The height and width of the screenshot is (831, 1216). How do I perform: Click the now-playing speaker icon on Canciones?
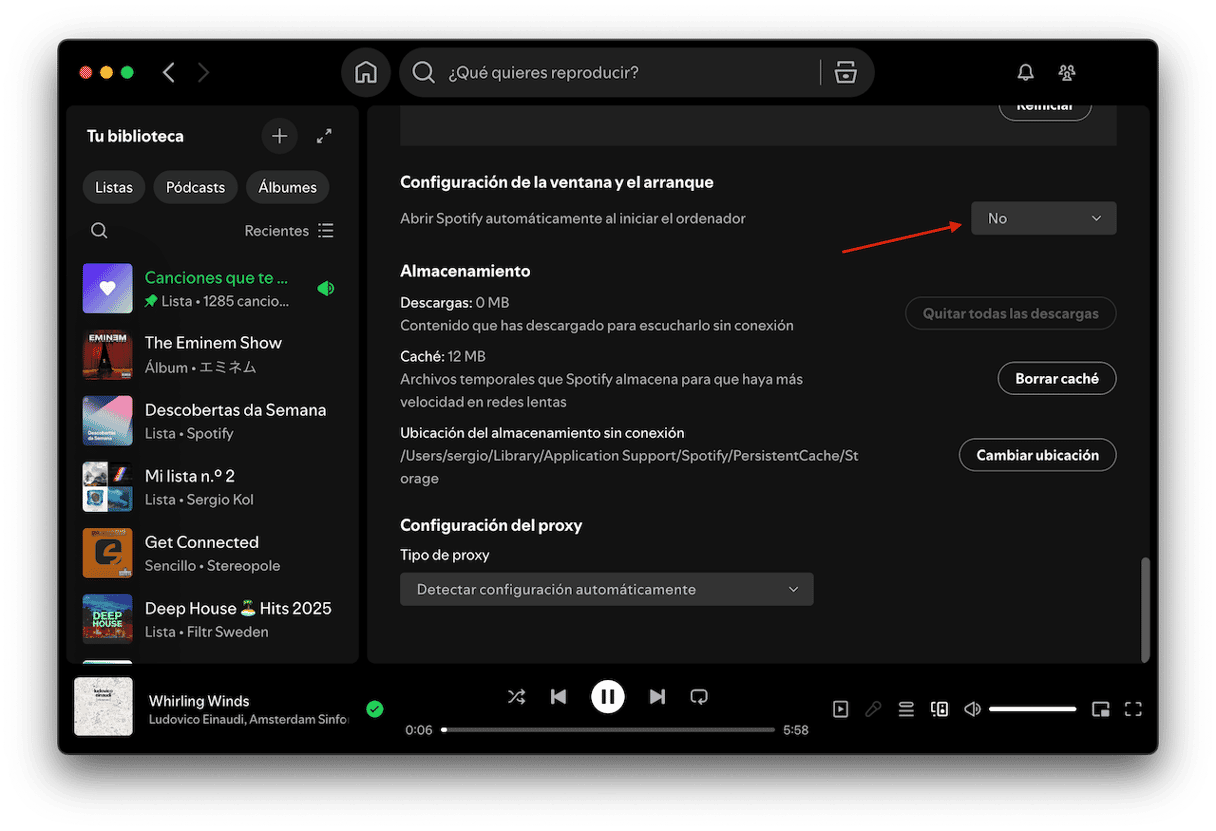pos(325,288)
